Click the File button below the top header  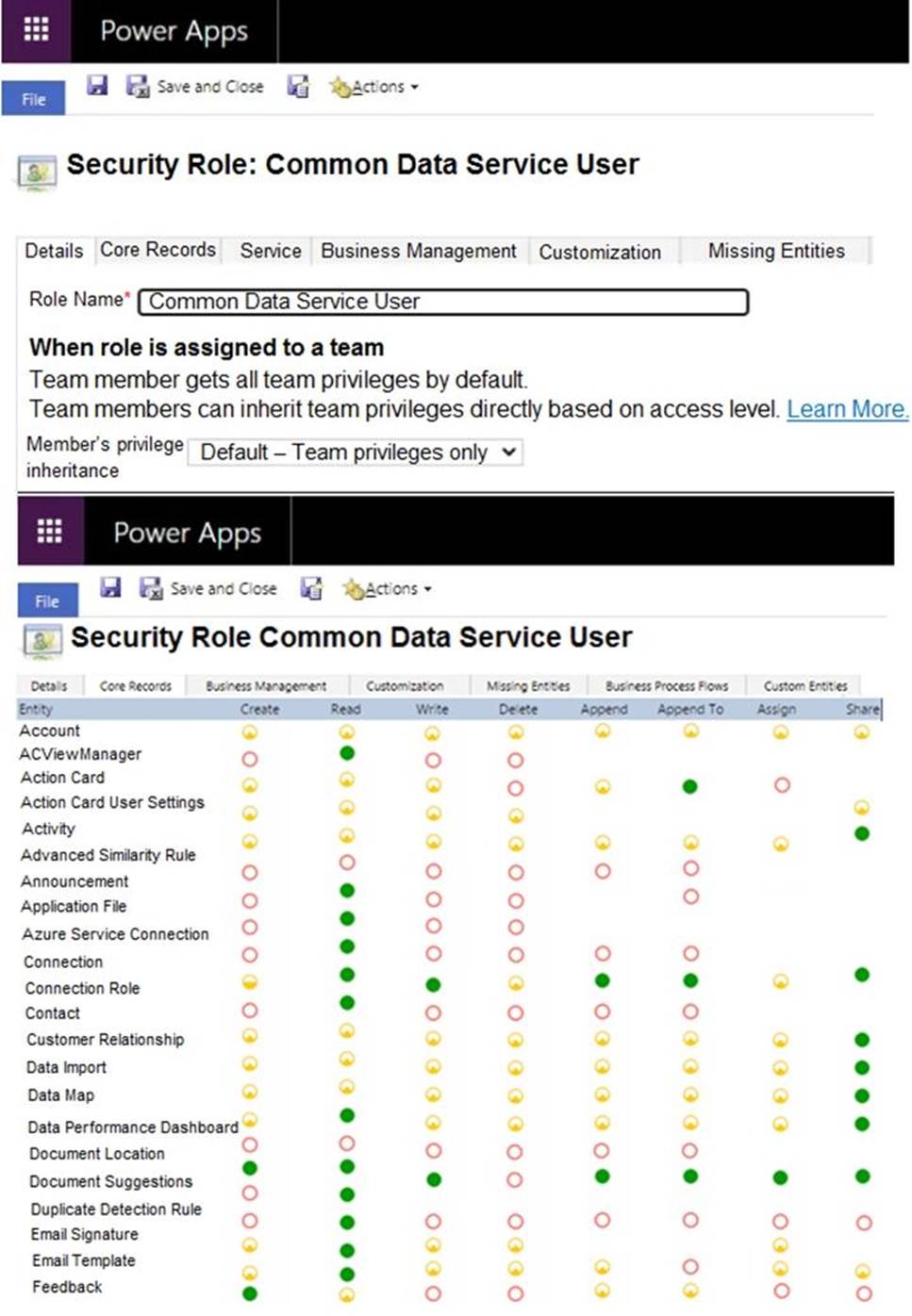pos(33,99)
